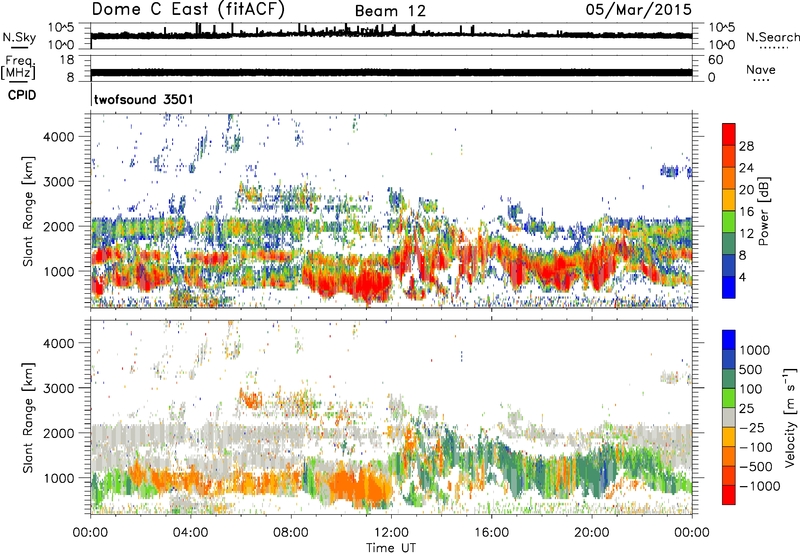
Task: Click the '16:00' time axis label
Action: (491, 533)
